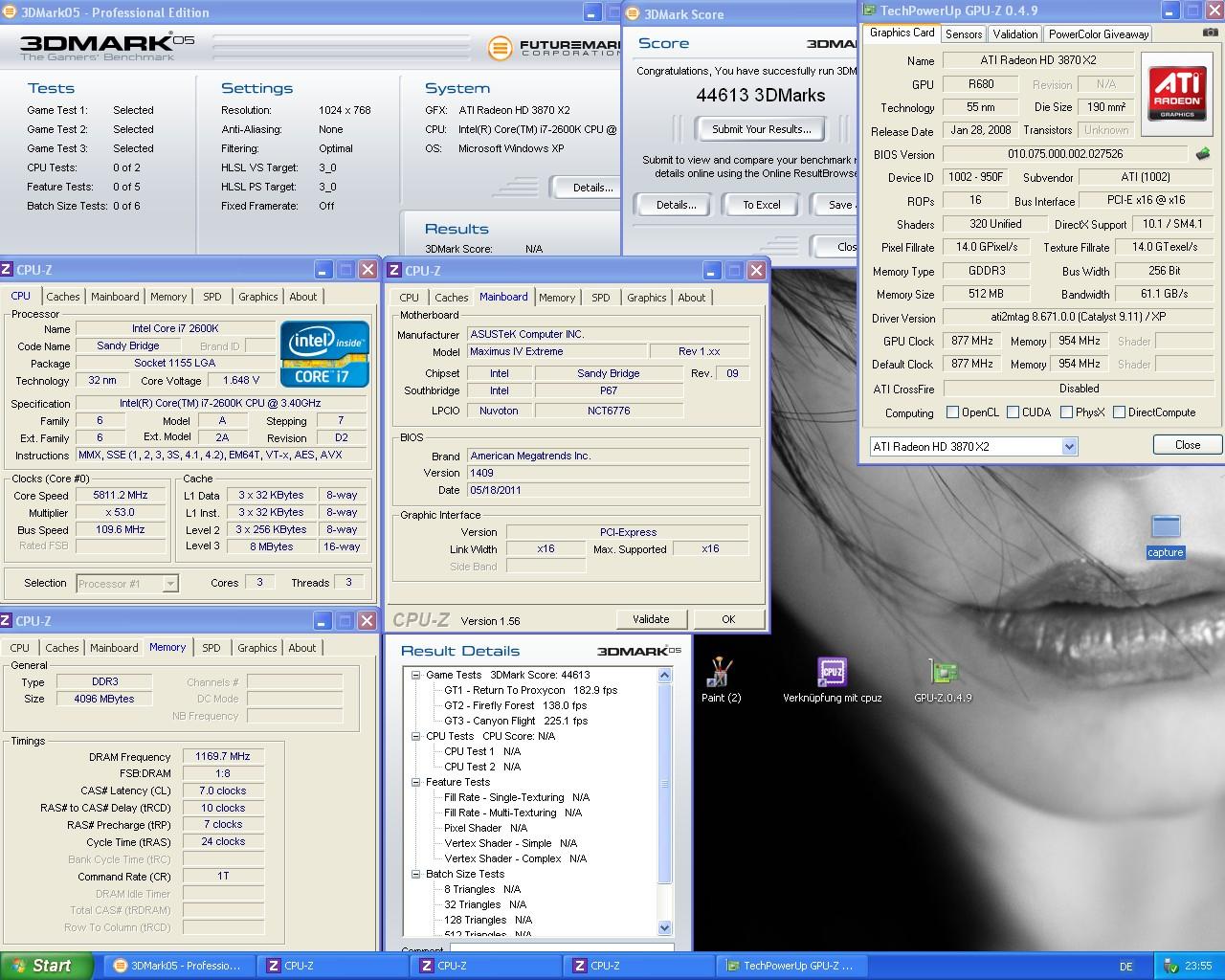Open the GPU-Z.0.4.9 desktop icon
This screenshot has height=980, width=1225.
[943, 679]
